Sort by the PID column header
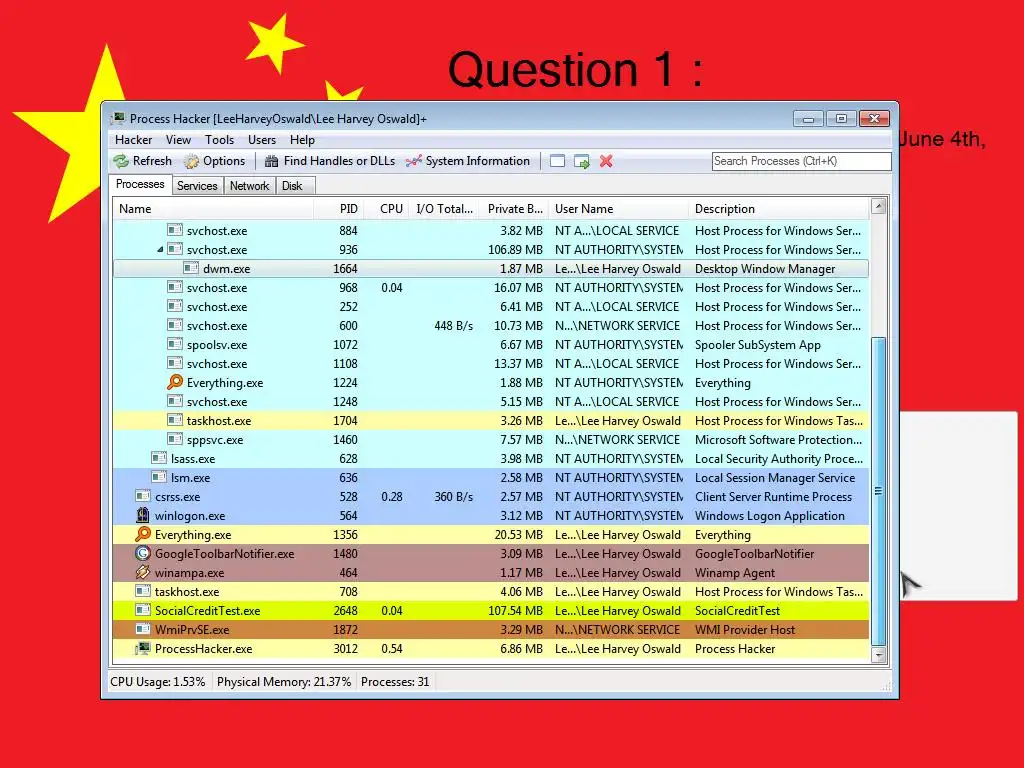The width and height of the screenshot is (1024, 768). [339, 209]
